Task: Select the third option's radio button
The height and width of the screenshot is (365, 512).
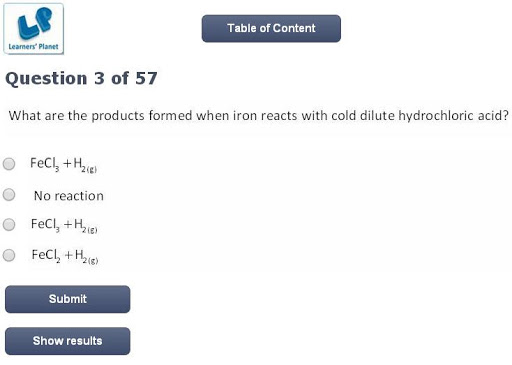Action: click(9, 224)
